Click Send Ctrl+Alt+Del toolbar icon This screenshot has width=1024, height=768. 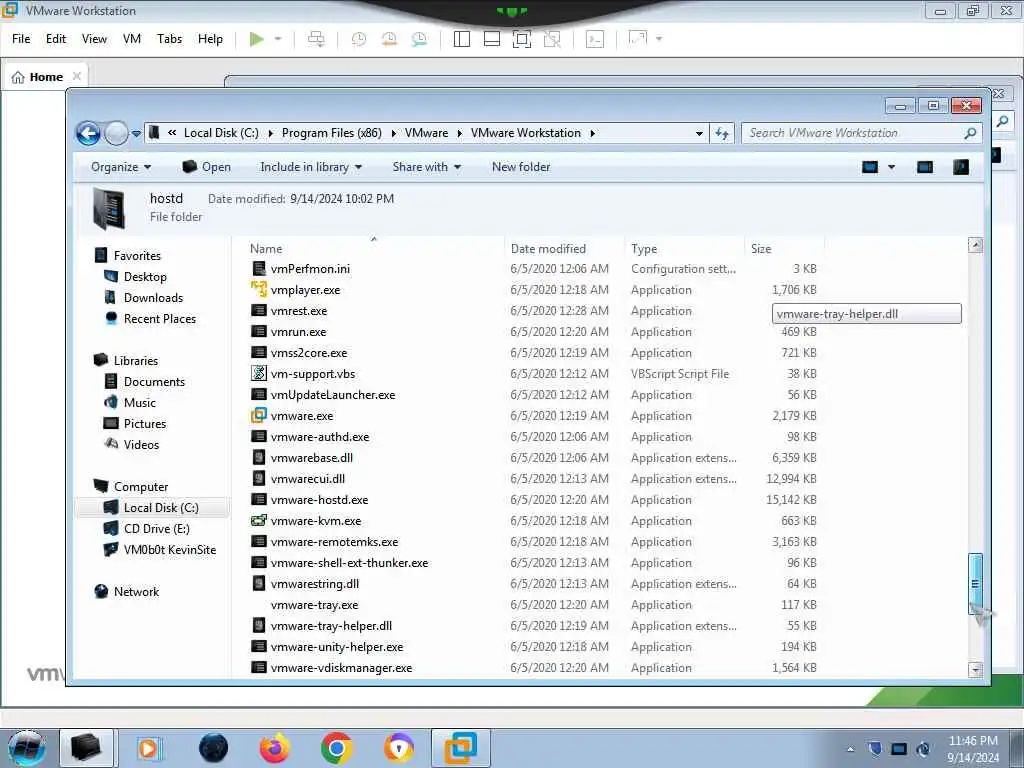click(x=316, y=39)
